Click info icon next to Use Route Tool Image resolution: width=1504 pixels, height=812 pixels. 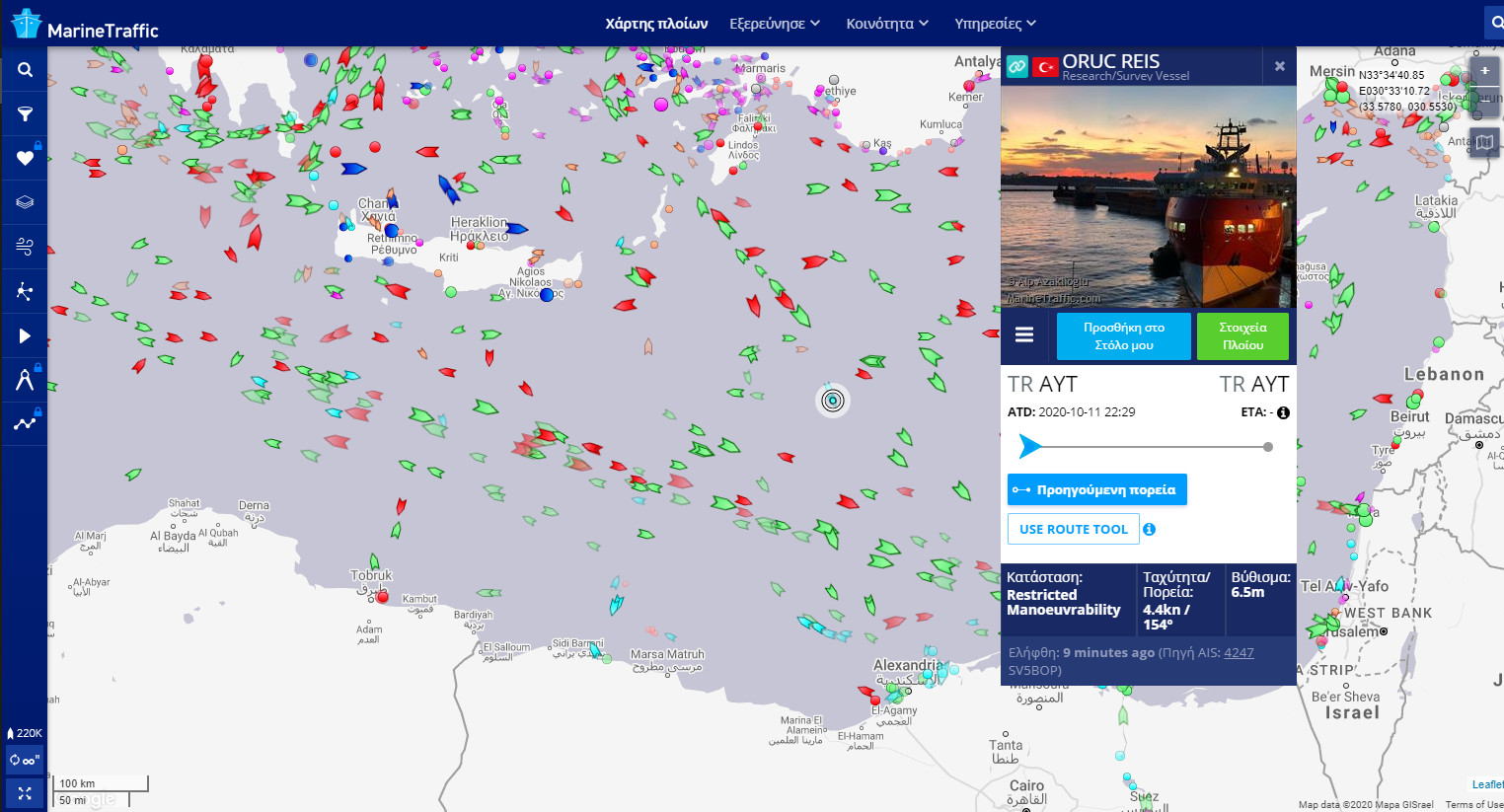click(x=1149, y=530)
